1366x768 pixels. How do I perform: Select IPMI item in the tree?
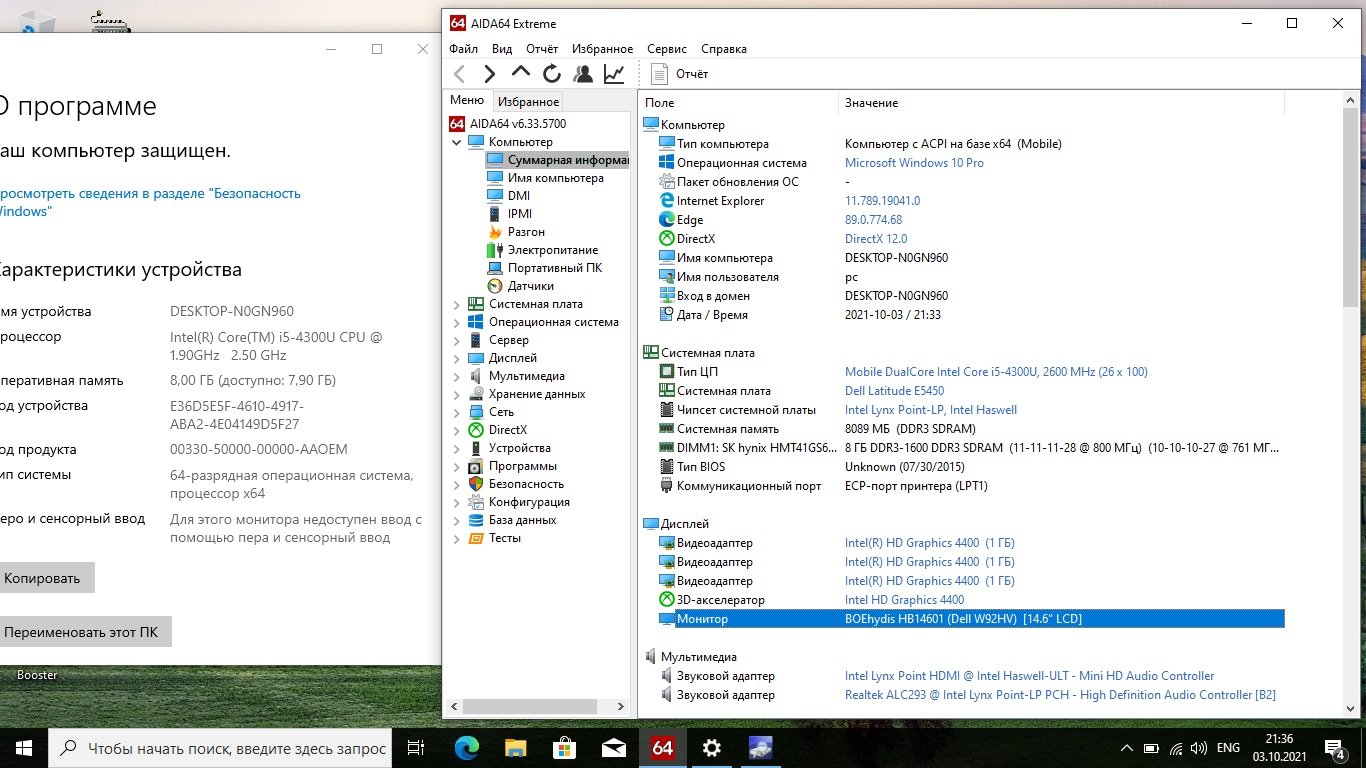point(519,214)
